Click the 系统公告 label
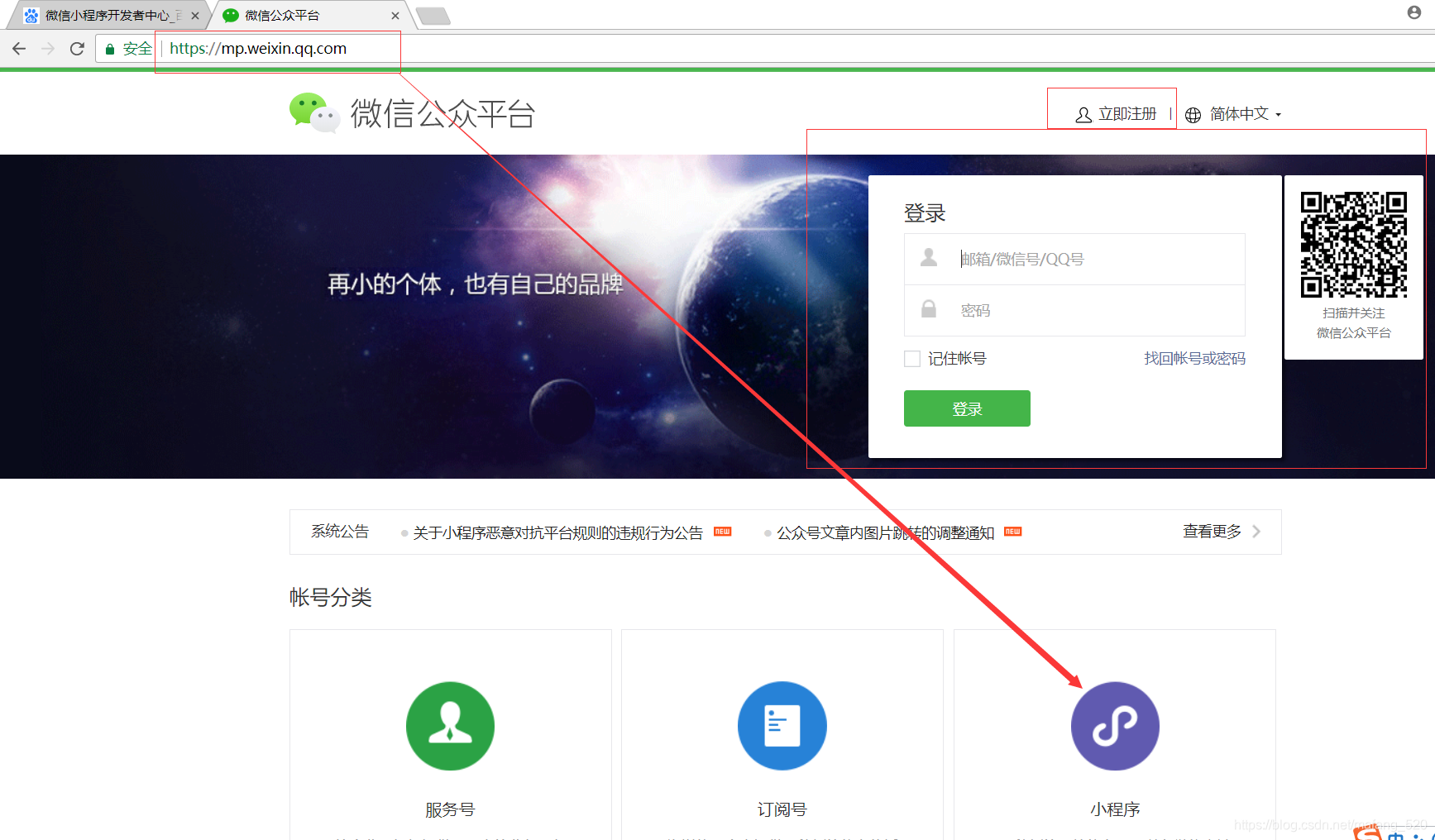Image resolution: width=1435 pixels, height=840 pixels. pos(340,532)
